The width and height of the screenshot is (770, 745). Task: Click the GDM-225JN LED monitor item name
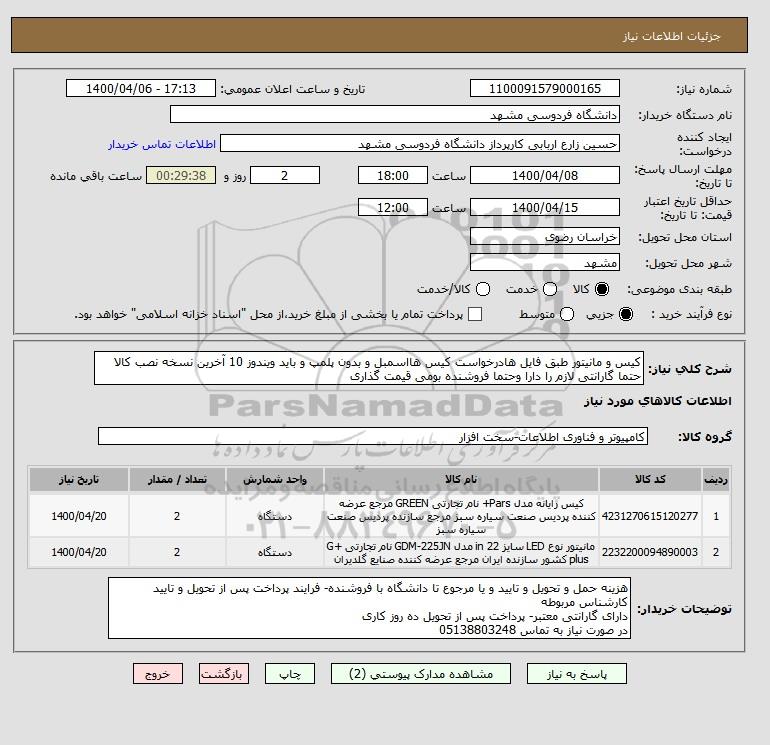[461, 552]
